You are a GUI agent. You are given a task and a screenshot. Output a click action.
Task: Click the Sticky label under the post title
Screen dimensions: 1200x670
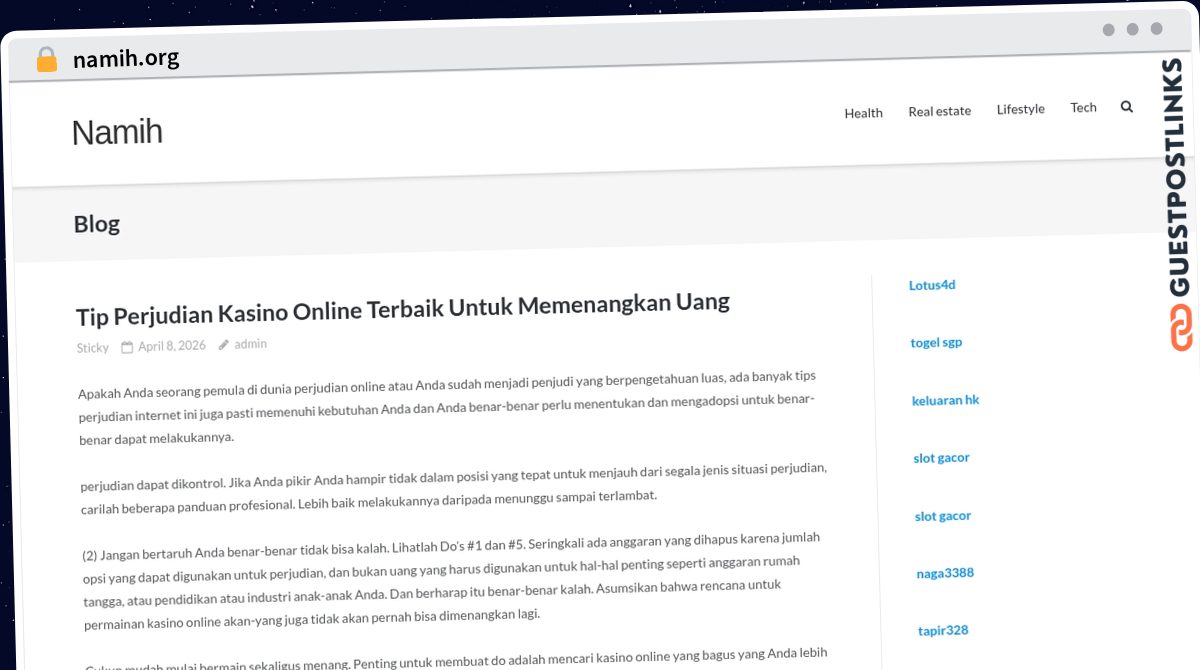[x=93, y=348]
